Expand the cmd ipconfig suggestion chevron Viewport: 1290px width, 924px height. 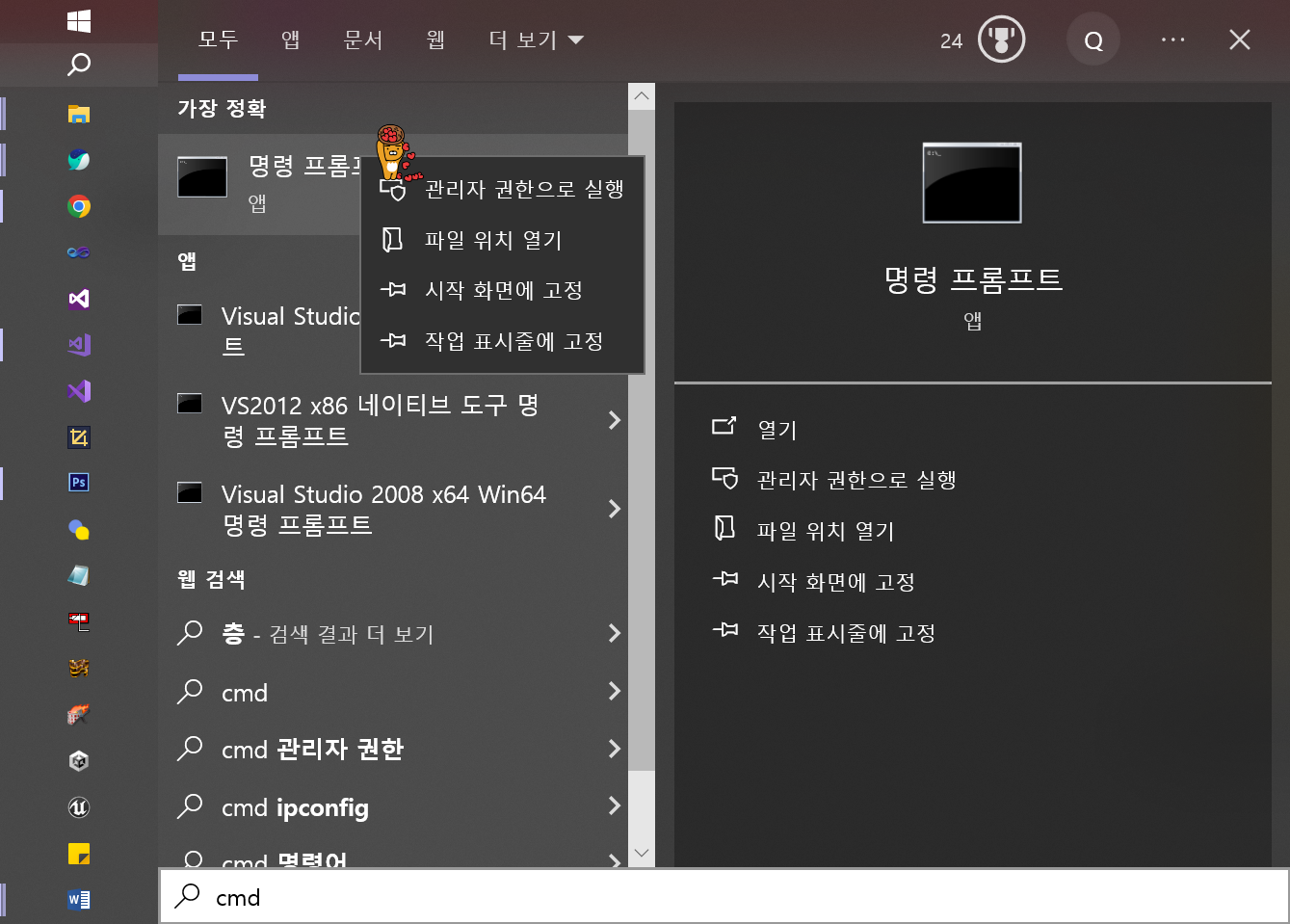tap(614, 806)
